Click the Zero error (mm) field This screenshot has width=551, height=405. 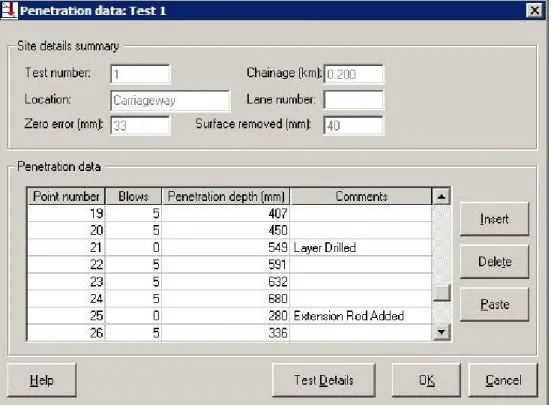point(140,125)
